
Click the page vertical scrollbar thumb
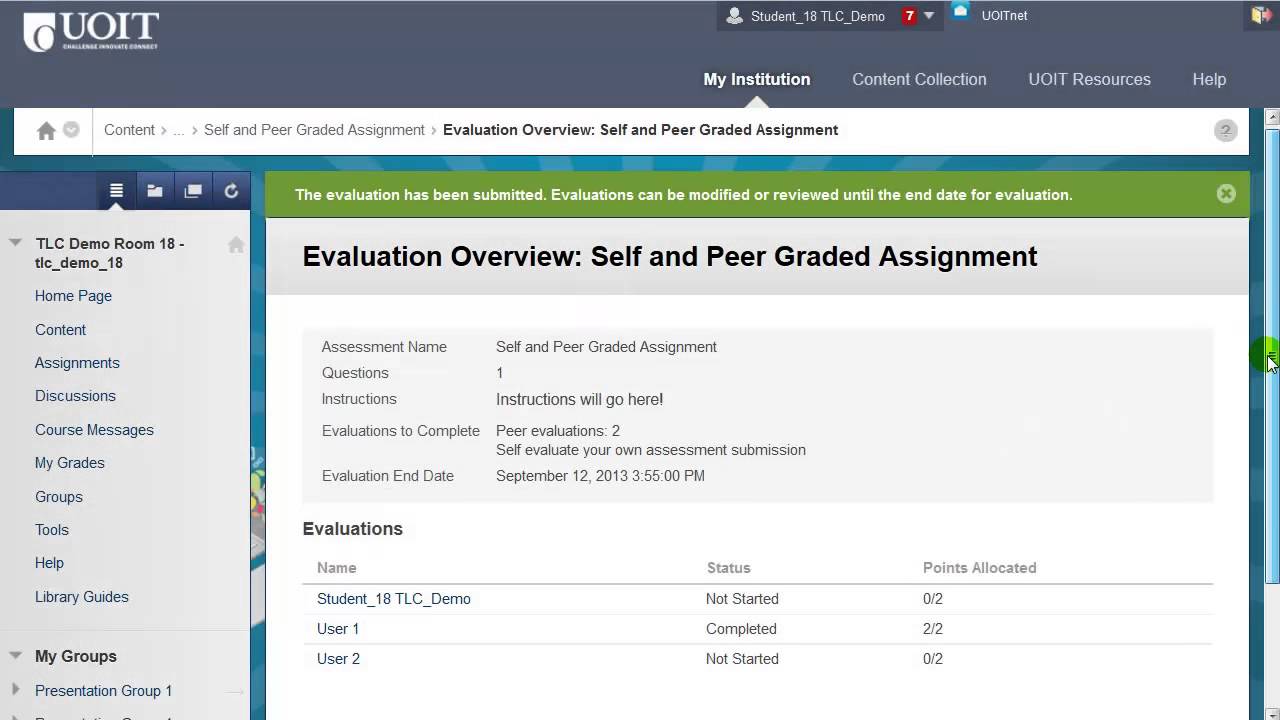point(1272,350)
